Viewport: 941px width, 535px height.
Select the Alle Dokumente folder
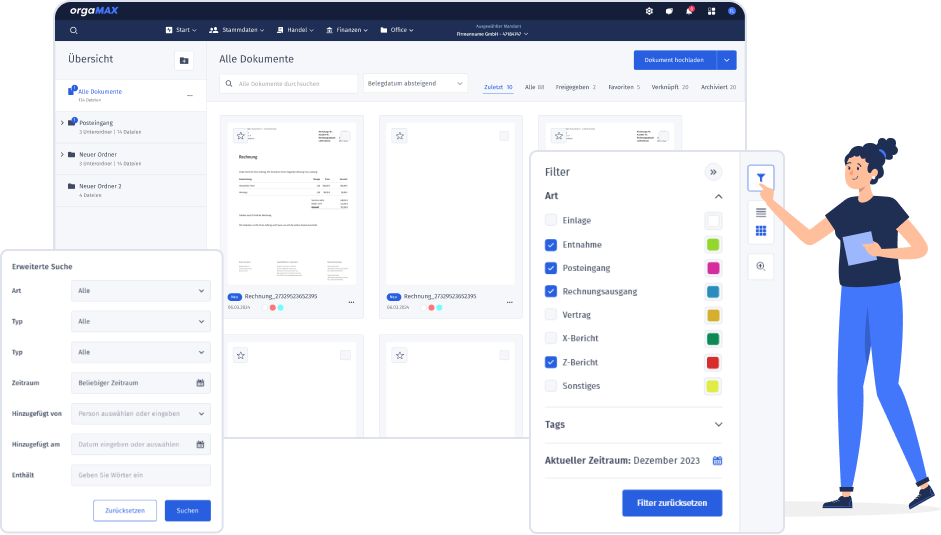(x=131, y=95)
